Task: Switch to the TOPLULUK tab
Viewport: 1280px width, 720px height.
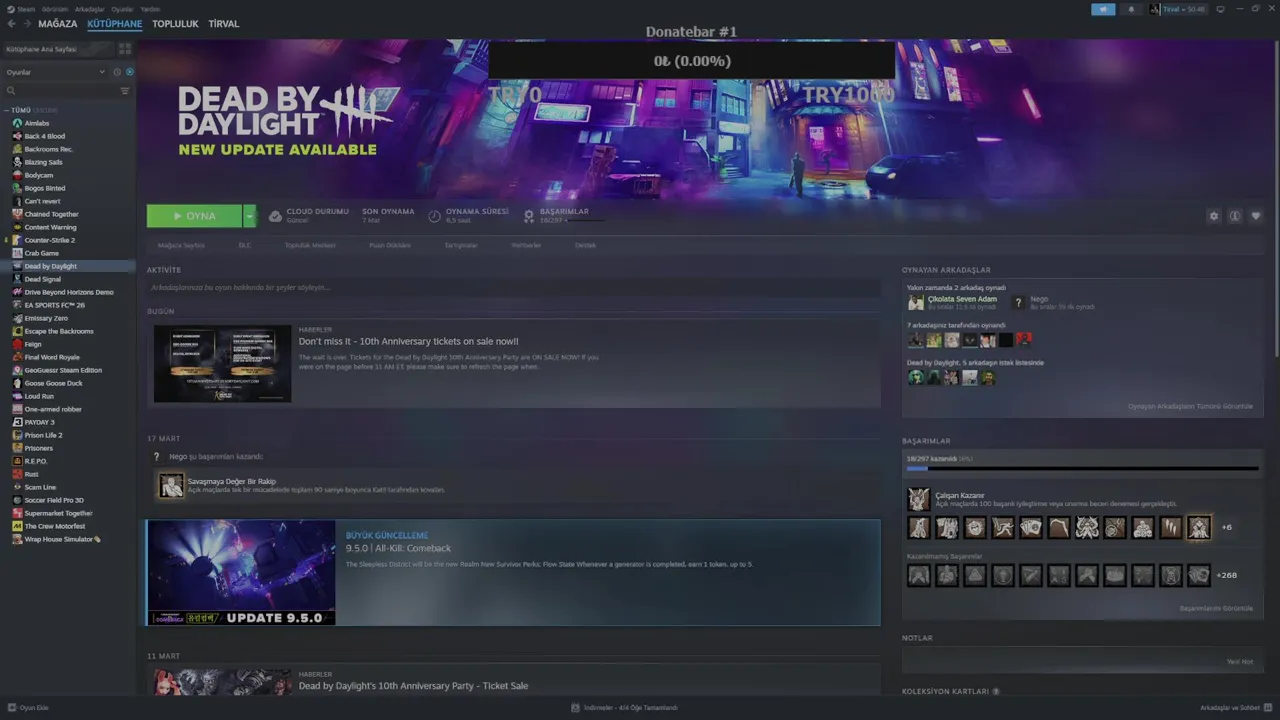Action: tap(175, 24)
